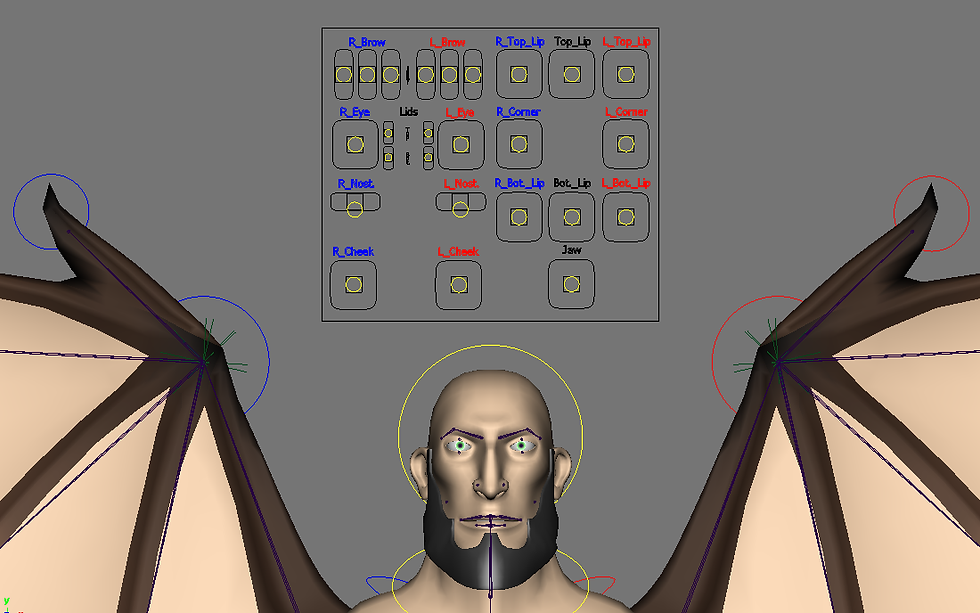The width and height of the screenshot is (980, 613).
Task: Select the right eye Bot lid control
Action: pyautogui.click(x=388, y=157)
